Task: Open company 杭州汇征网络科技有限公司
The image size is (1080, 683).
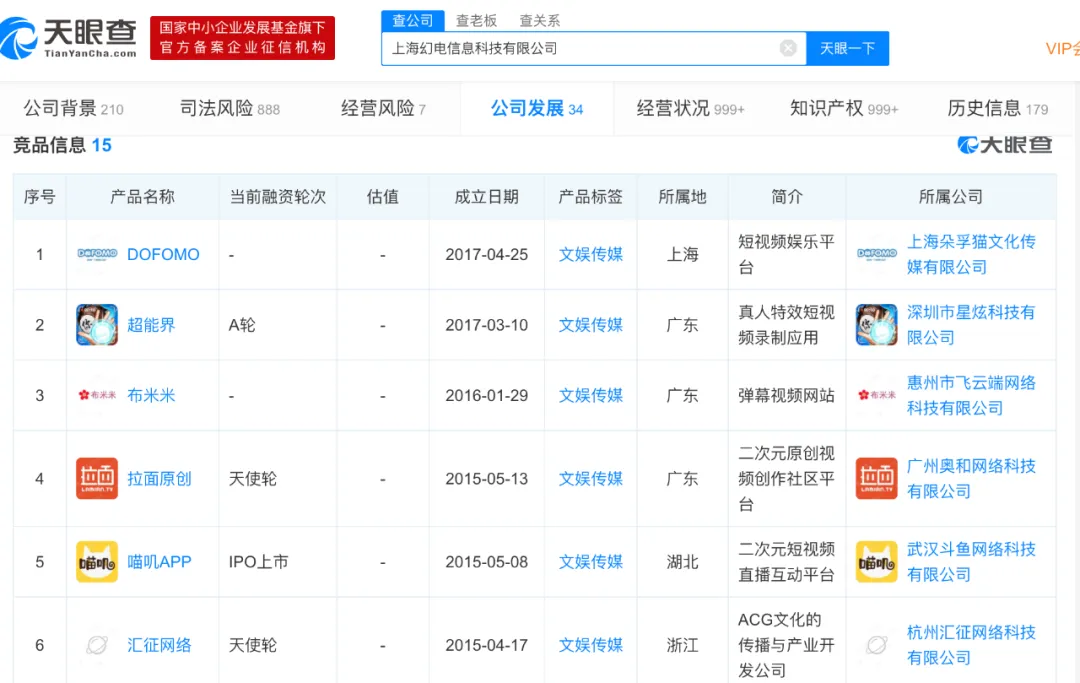Action: 971,645
